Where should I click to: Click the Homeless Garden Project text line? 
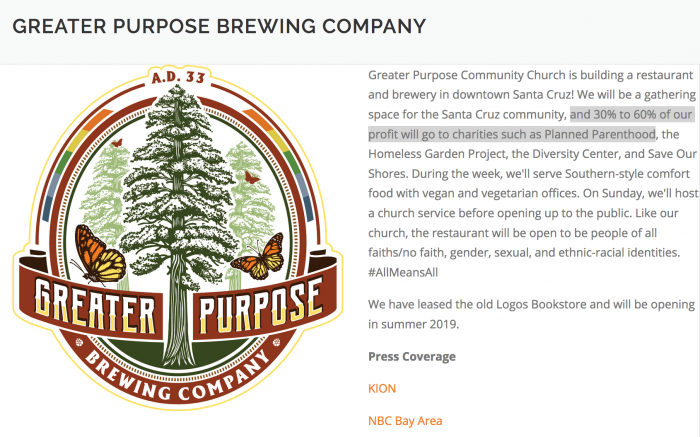[532, 154]
